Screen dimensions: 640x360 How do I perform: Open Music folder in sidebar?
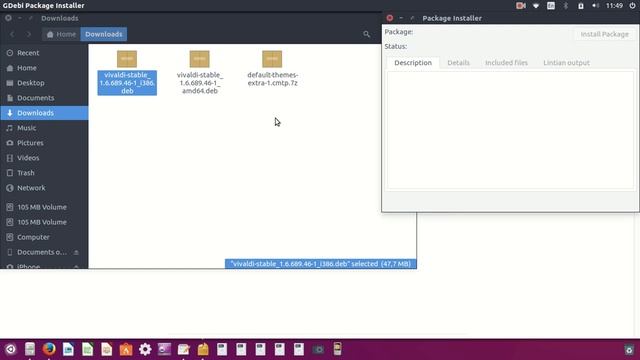[44, 128]
